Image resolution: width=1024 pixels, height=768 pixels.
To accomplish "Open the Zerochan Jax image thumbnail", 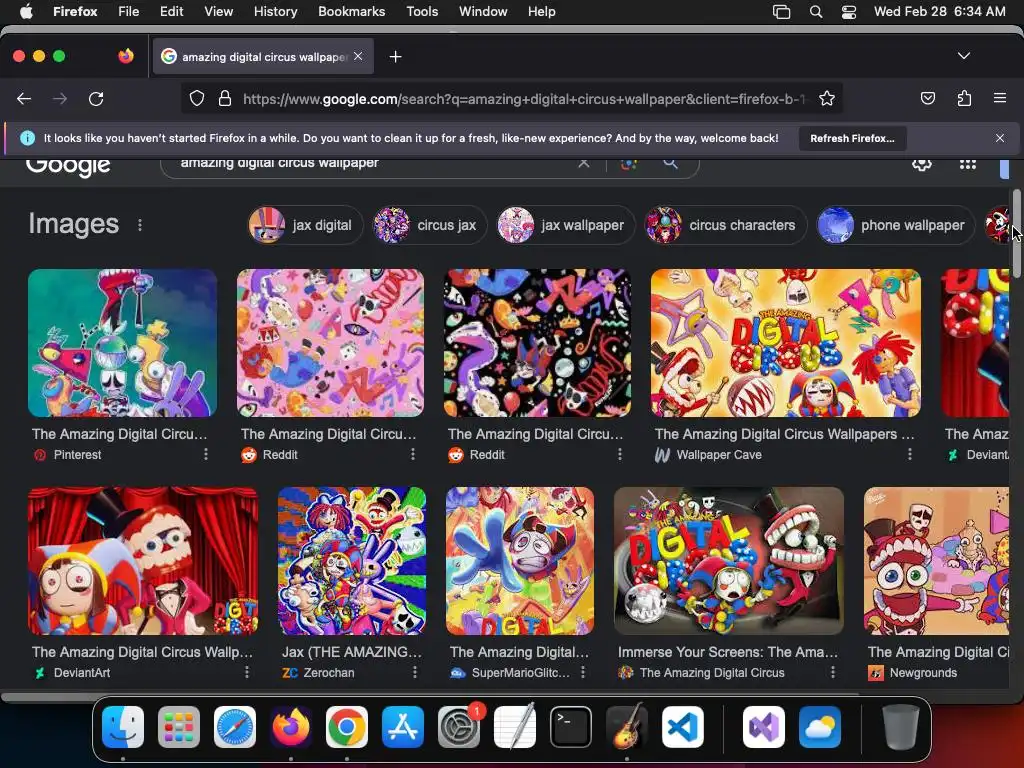I will (x=352, y=561).
